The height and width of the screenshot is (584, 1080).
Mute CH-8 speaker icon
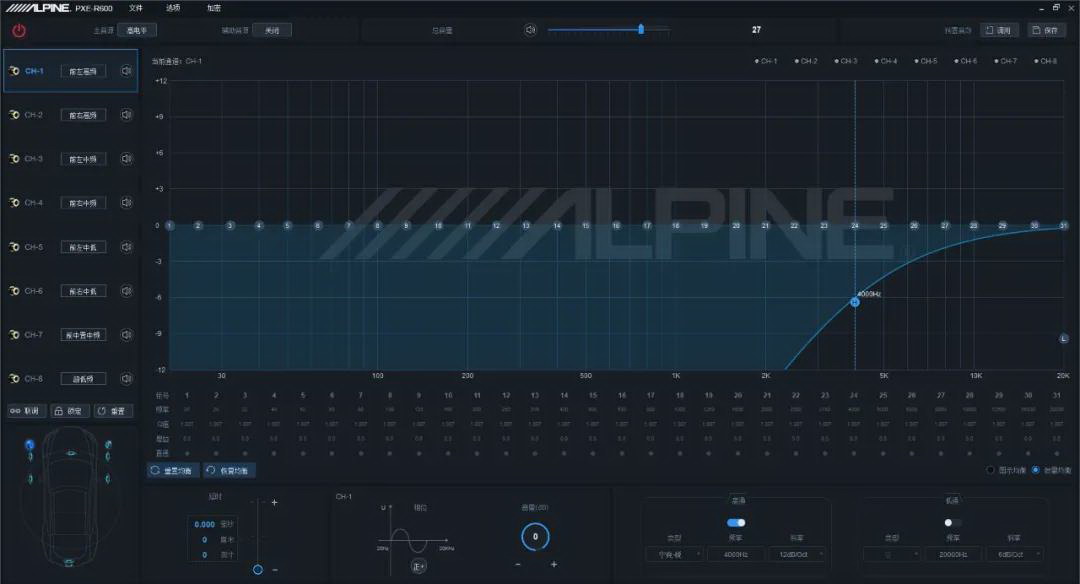127,379
